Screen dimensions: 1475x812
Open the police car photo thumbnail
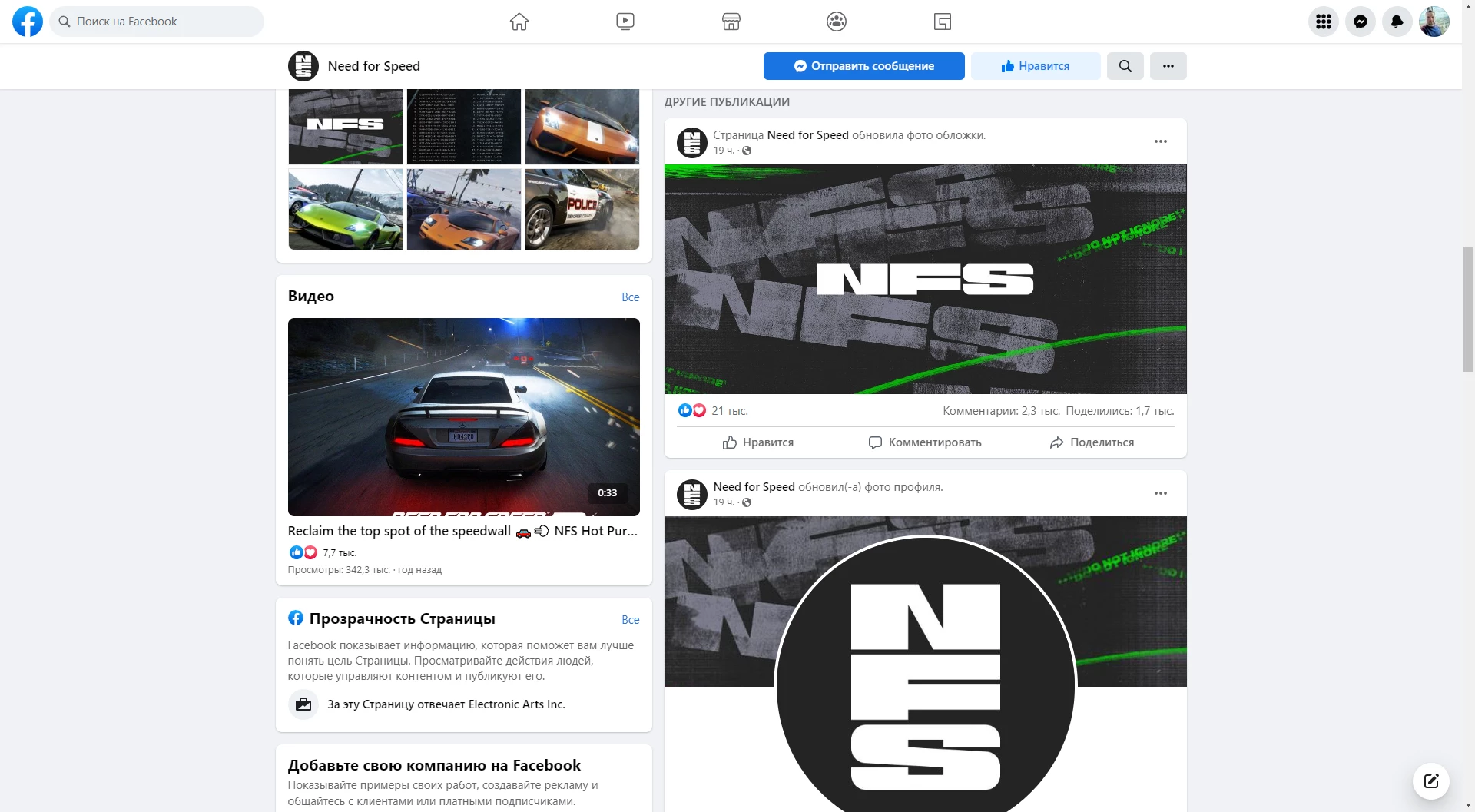(582, 209)
